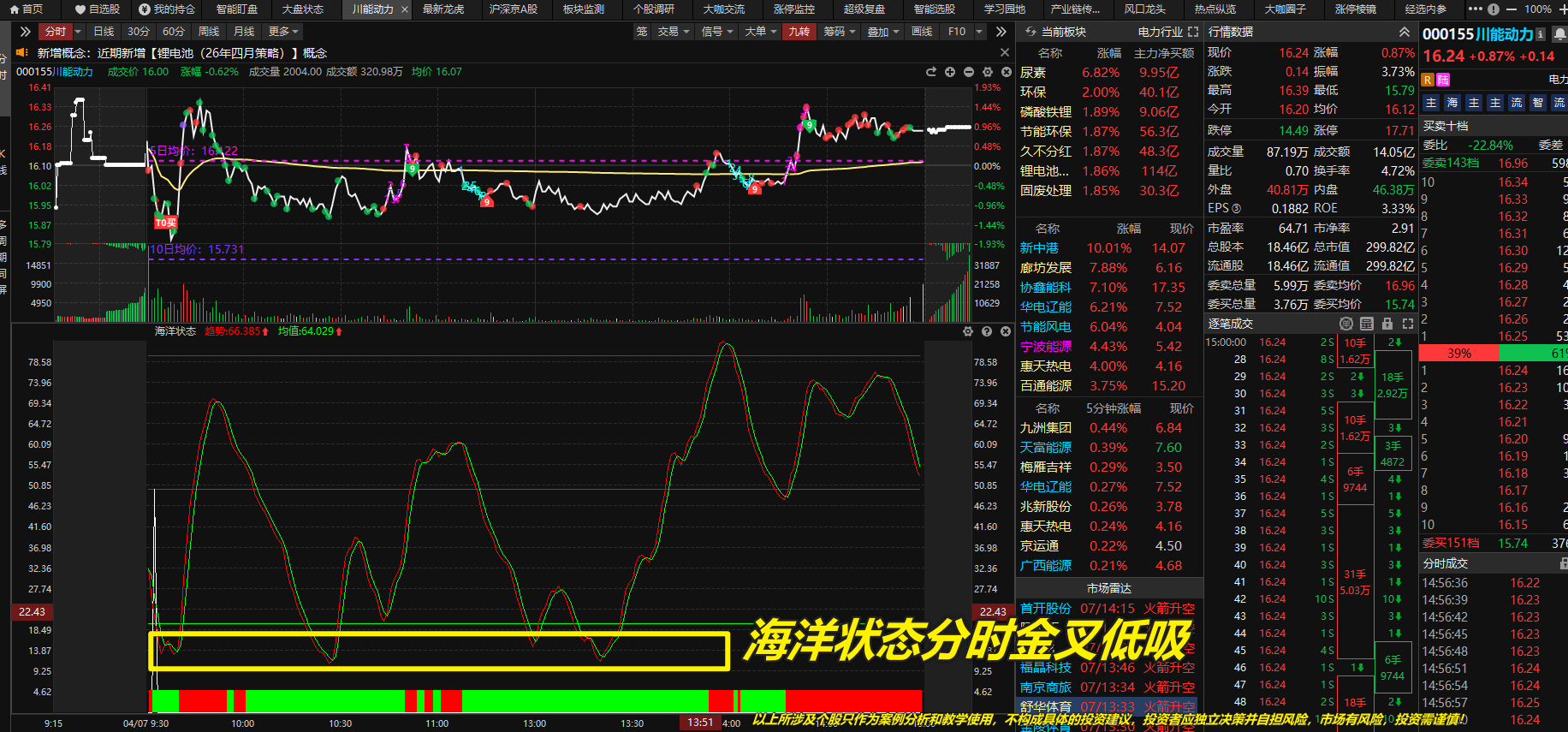Switch to the 最新龙虎 tab
The width and height of the screenshot is (1568, 732).
click(442, 9)
